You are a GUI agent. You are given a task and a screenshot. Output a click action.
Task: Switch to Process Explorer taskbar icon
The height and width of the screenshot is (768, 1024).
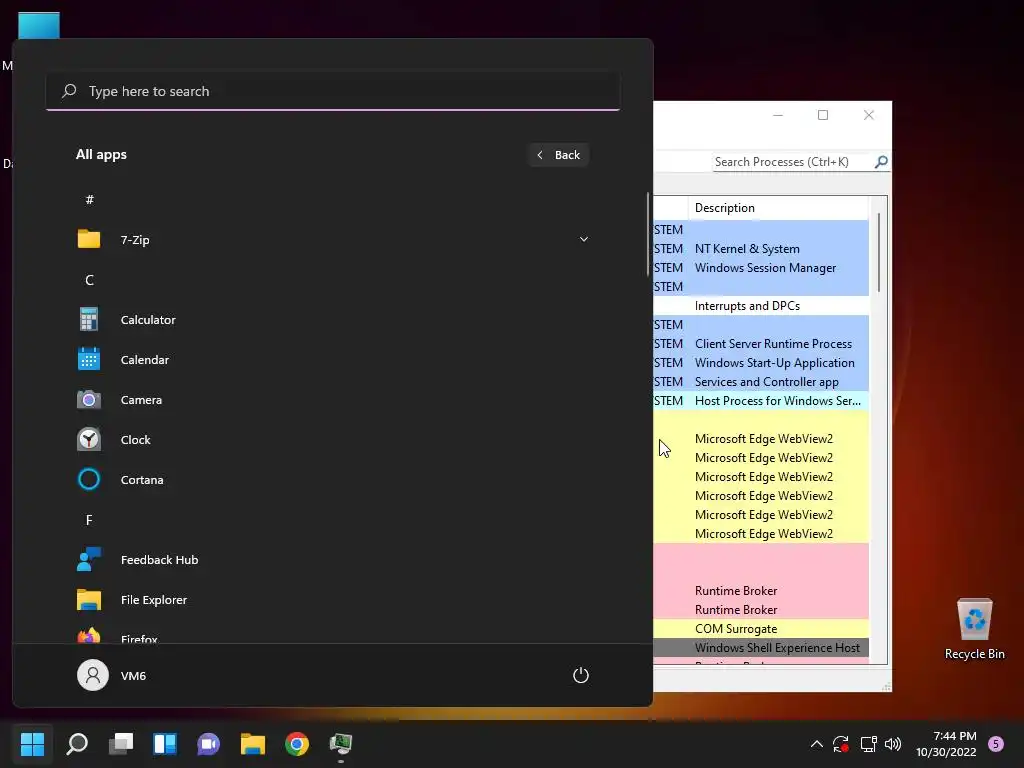tap(340, 743)
